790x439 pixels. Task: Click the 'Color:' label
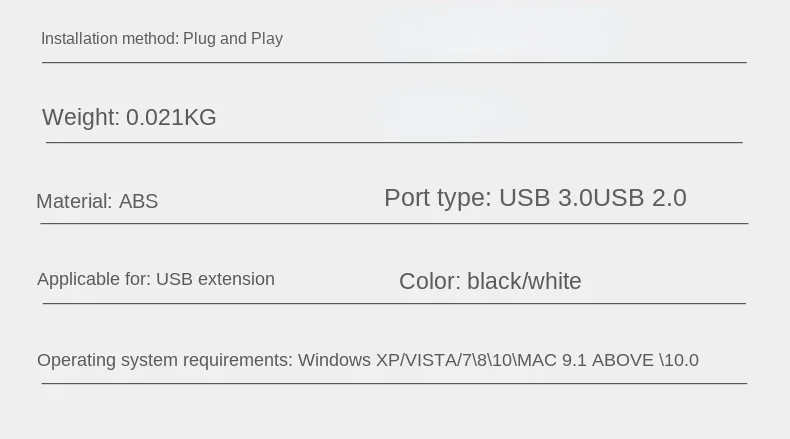pos(429,282)
